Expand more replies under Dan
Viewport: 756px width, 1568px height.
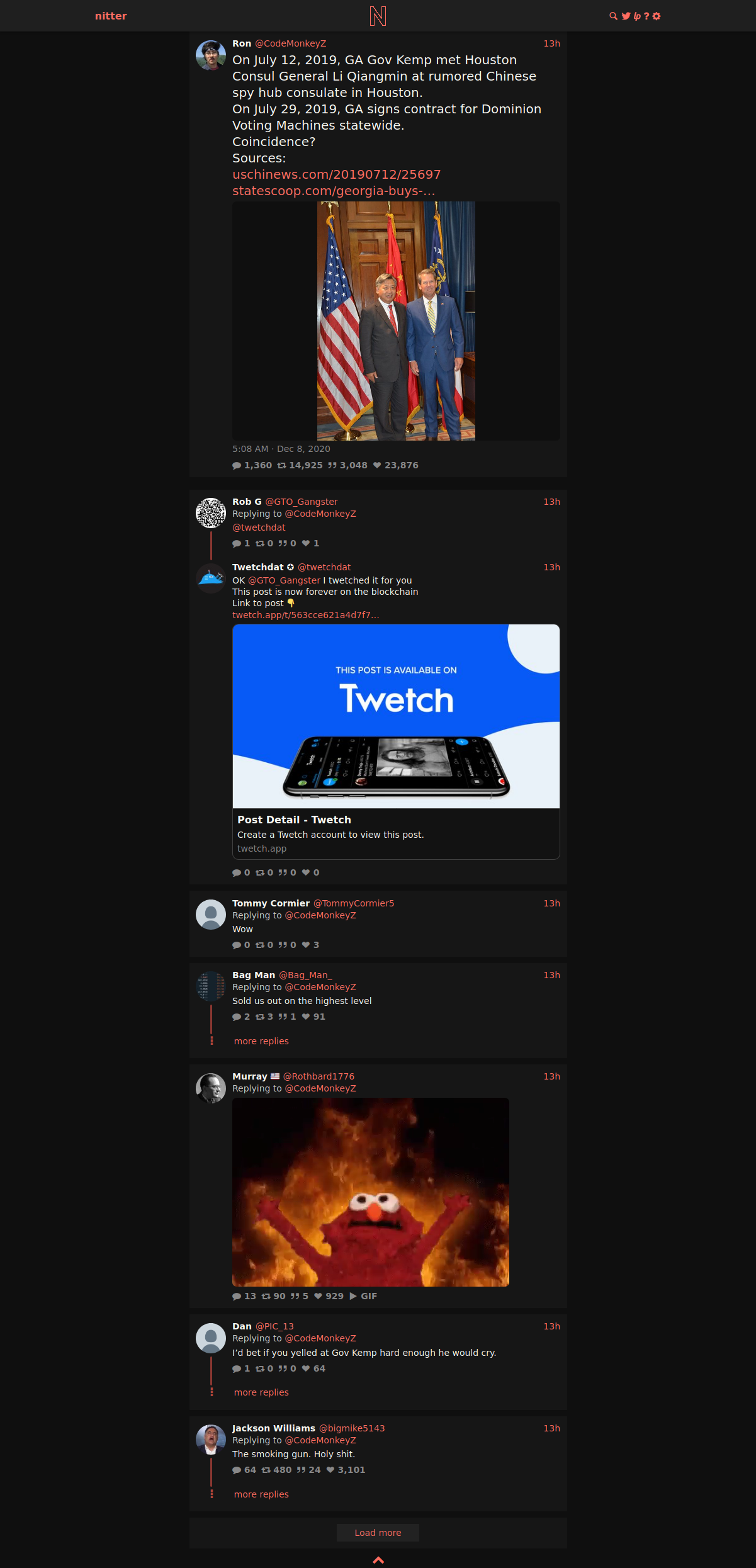[x=261, y=1392]
